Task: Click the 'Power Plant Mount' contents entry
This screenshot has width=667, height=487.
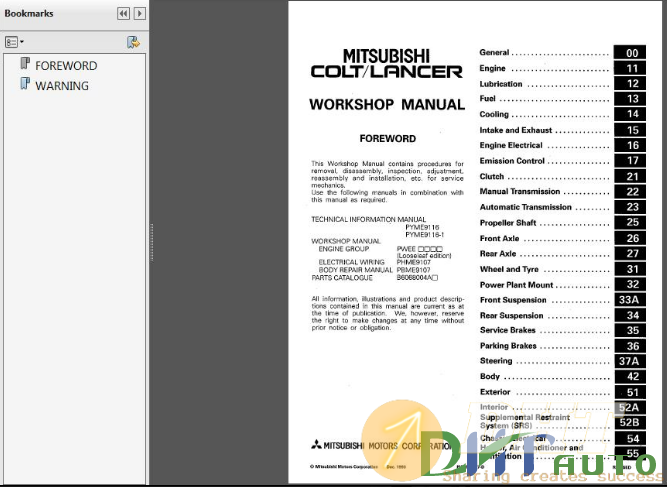Action: coord(516,285)
